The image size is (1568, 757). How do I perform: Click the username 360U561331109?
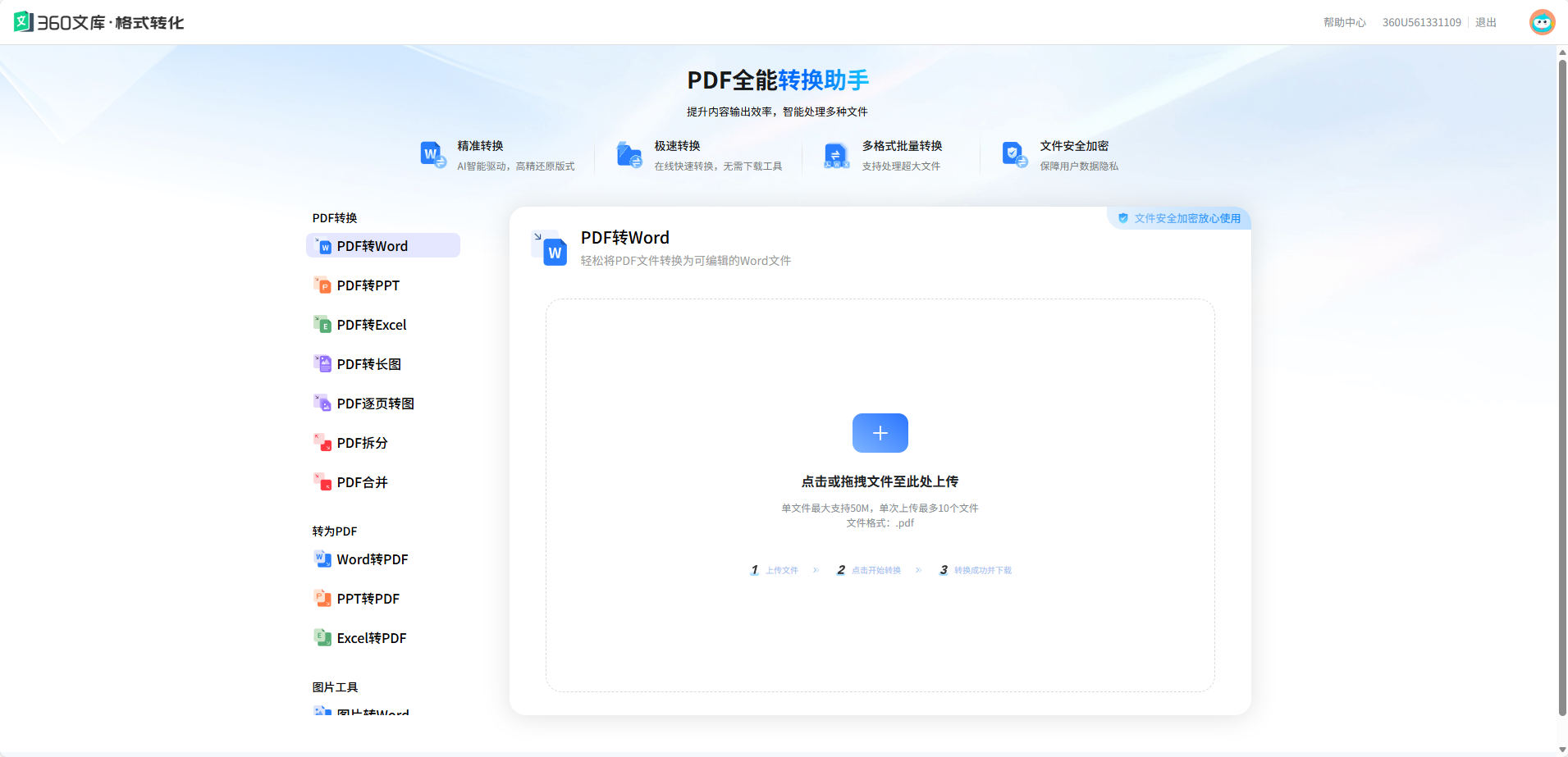pyautogui.click(x=1422, y=23)
